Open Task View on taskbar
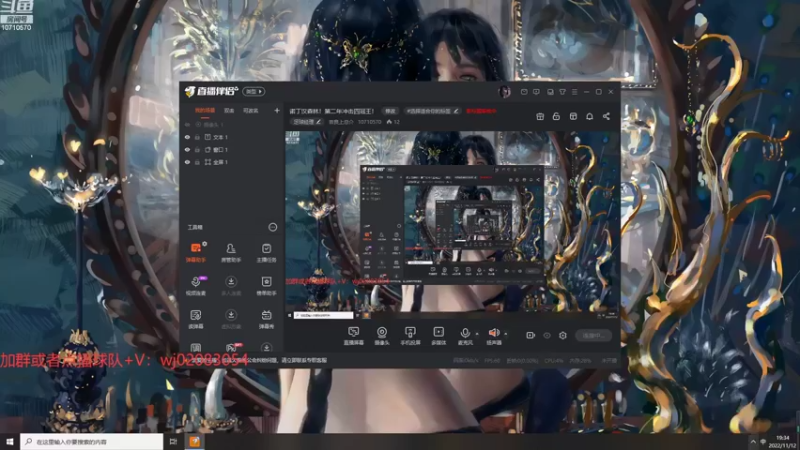Viewport: 800px width, 450px height. click(173, 442)
